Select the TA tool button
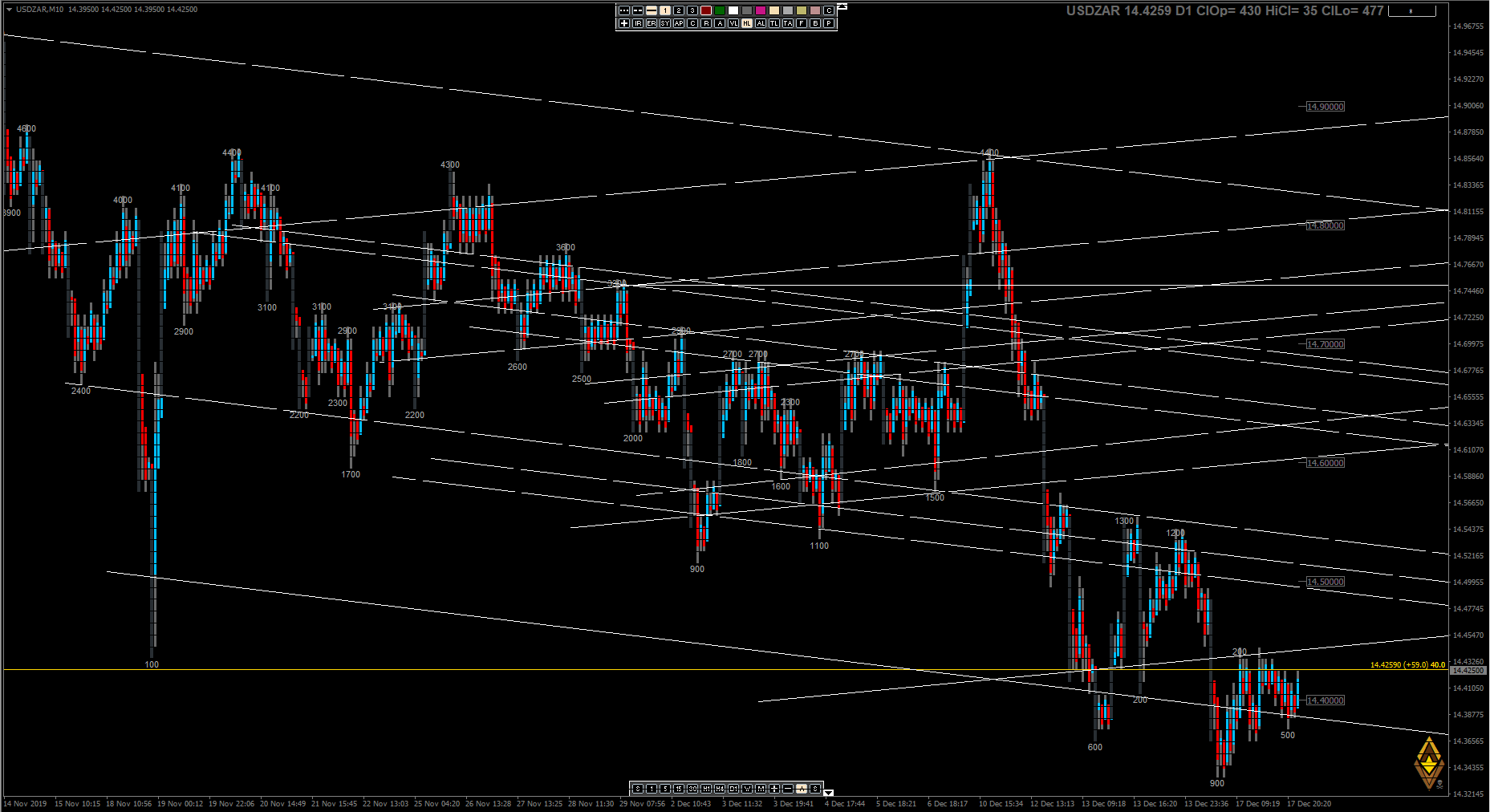This screenshot has height=812, width=1490. pyautogui.click(x=788, y=23)
